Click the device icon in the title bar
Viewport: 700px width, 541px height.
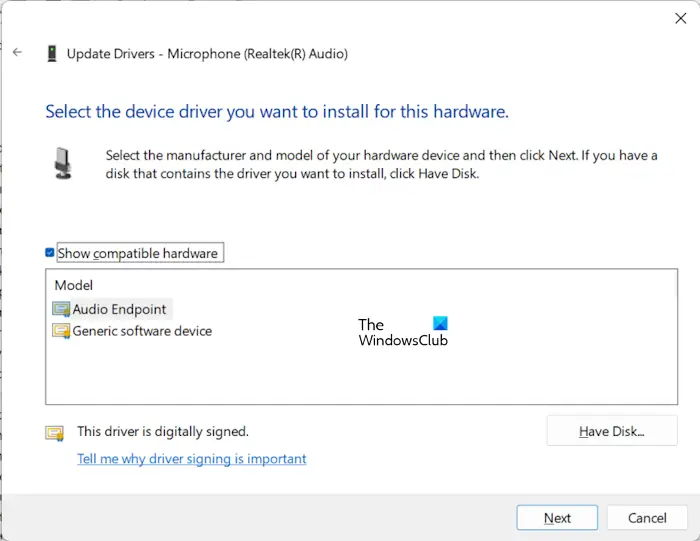[x=51, y=54]
